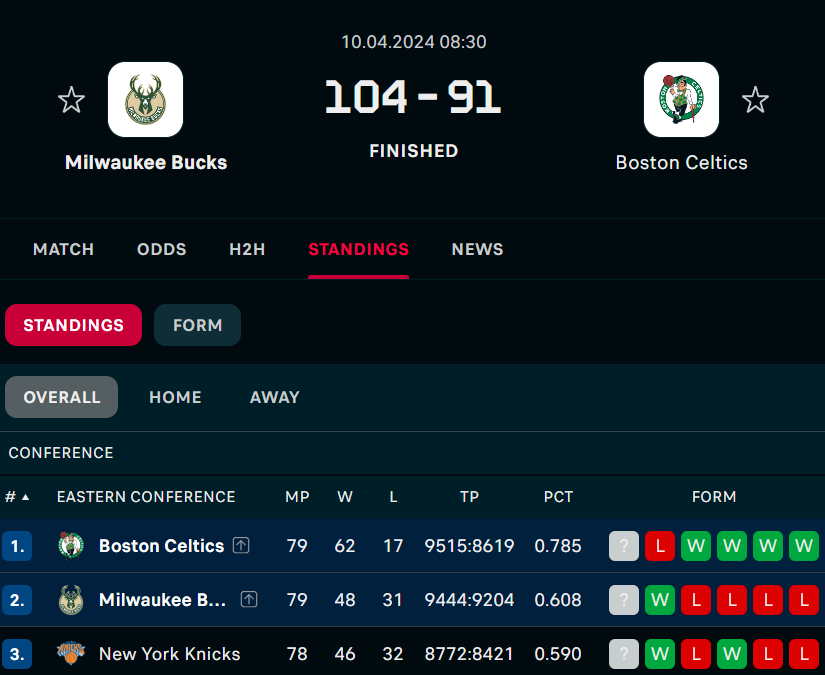Switch to the ODDS tab
This screenshot has width=825, height=675.
tap(162, 249)
